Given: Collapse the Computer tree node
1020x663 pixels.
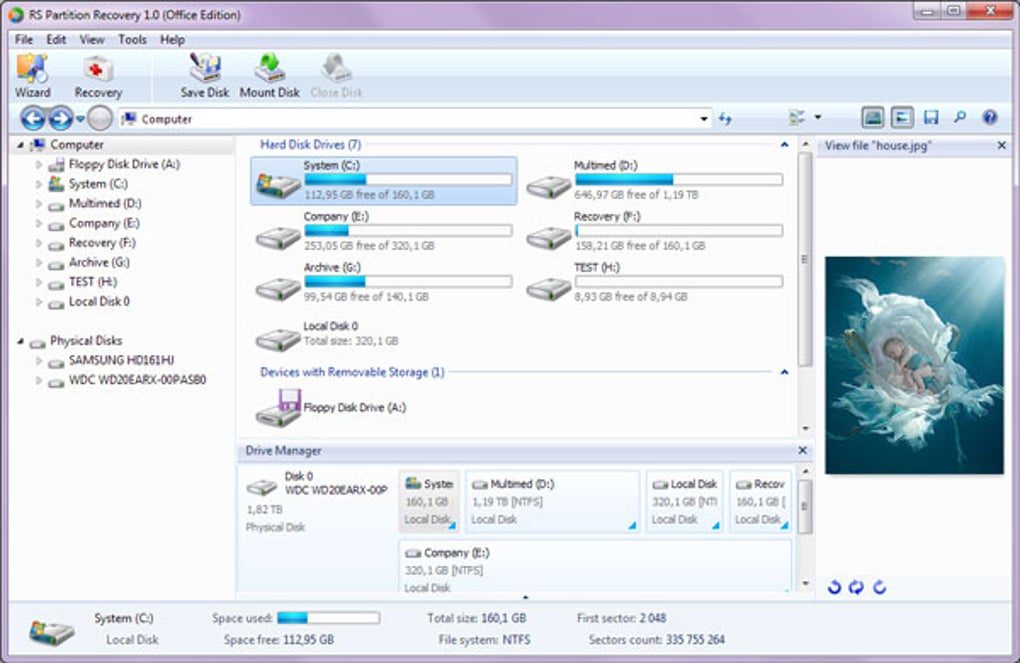Looking at the screenshot, I should click(20, 144).
